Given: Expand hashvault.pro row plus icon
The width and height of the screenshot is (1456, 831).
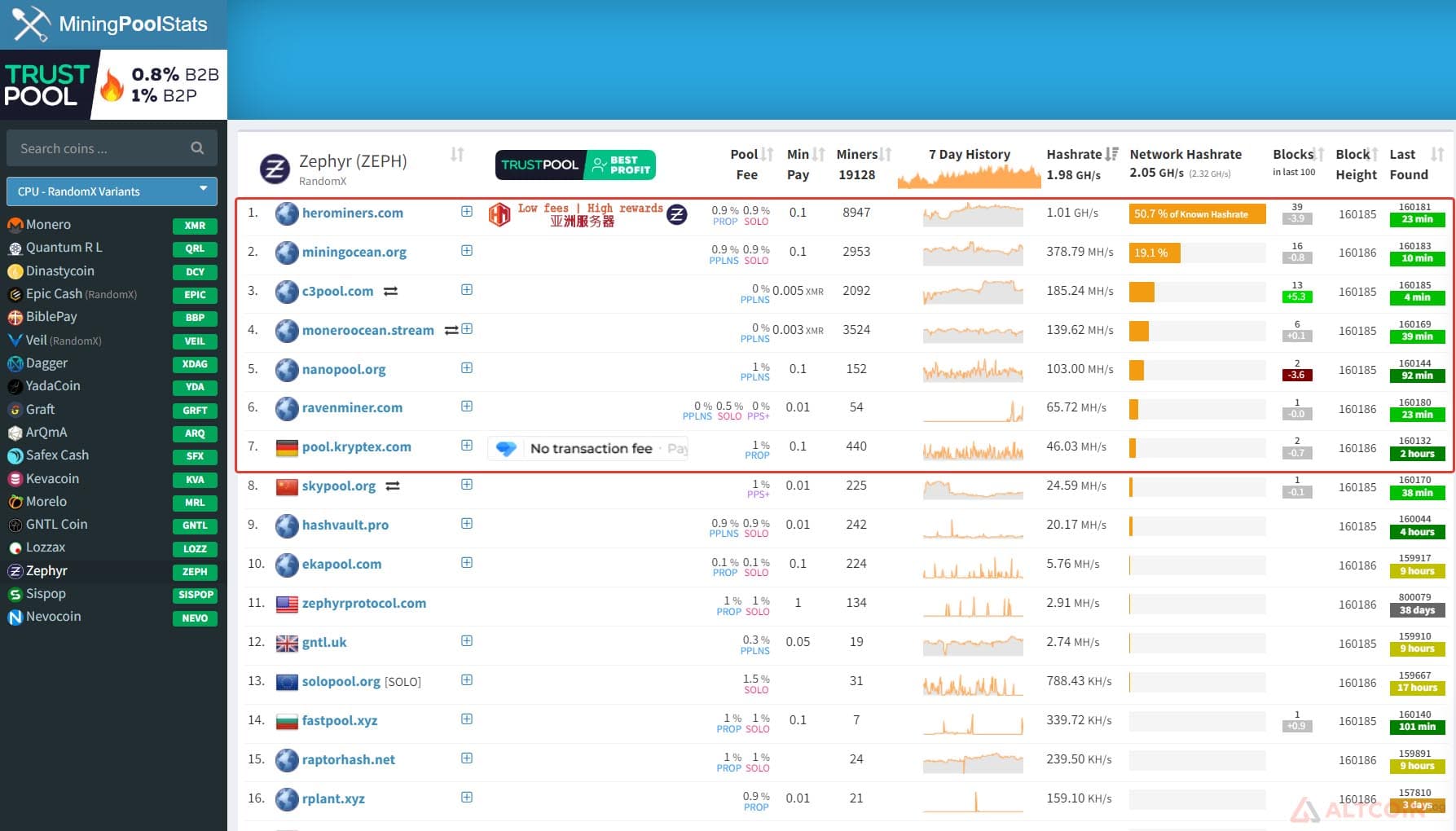Looking at the screenshot, I should click(x=467, y=523).
